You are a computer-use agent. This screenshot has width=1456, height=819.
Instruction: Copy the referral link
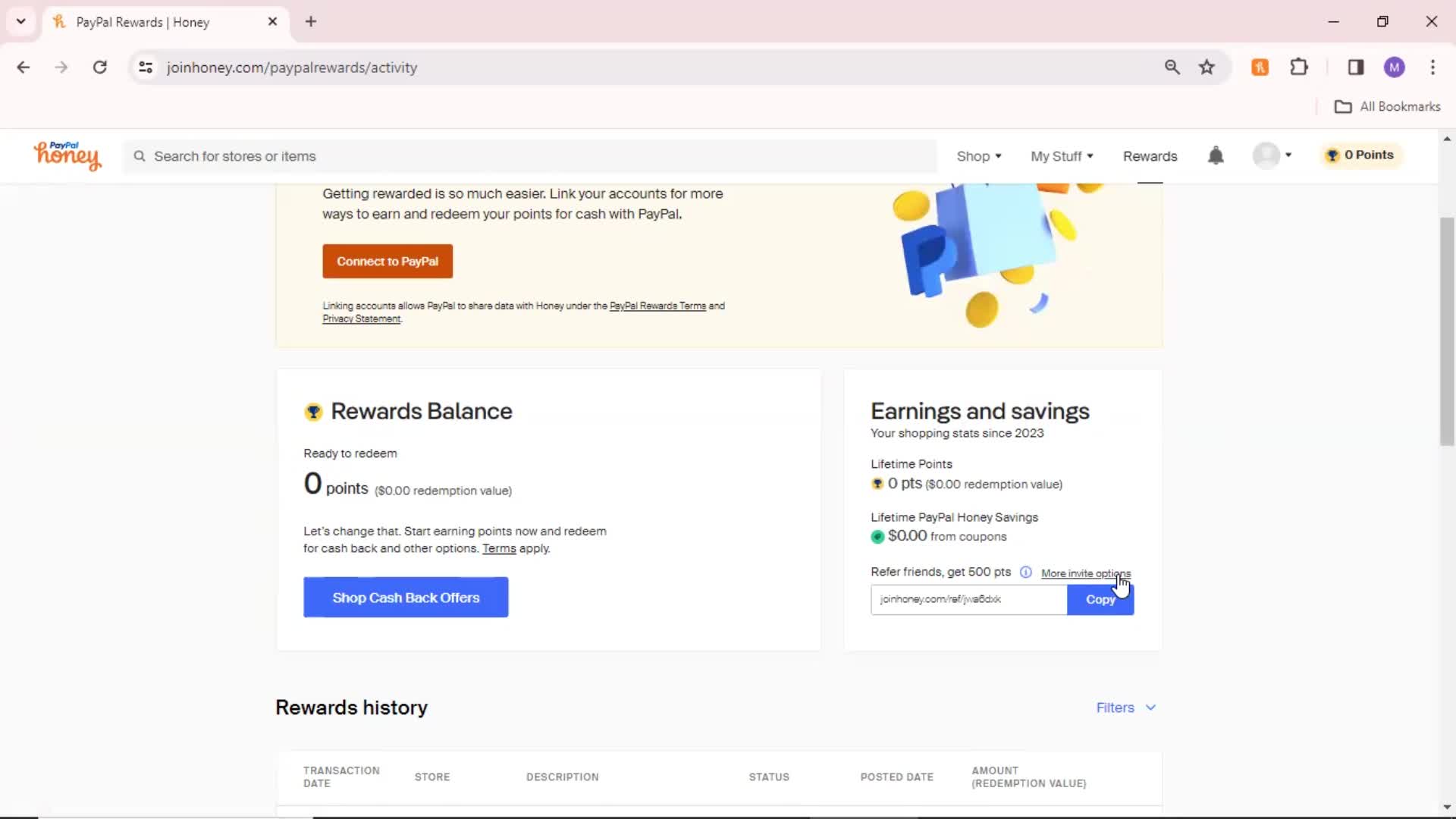(1100, 599)
